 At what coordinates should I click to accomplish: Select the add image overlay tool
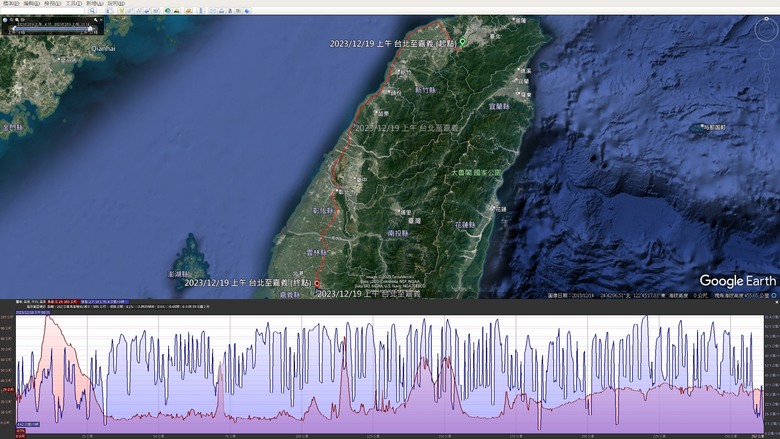click(x=147, y=10)
